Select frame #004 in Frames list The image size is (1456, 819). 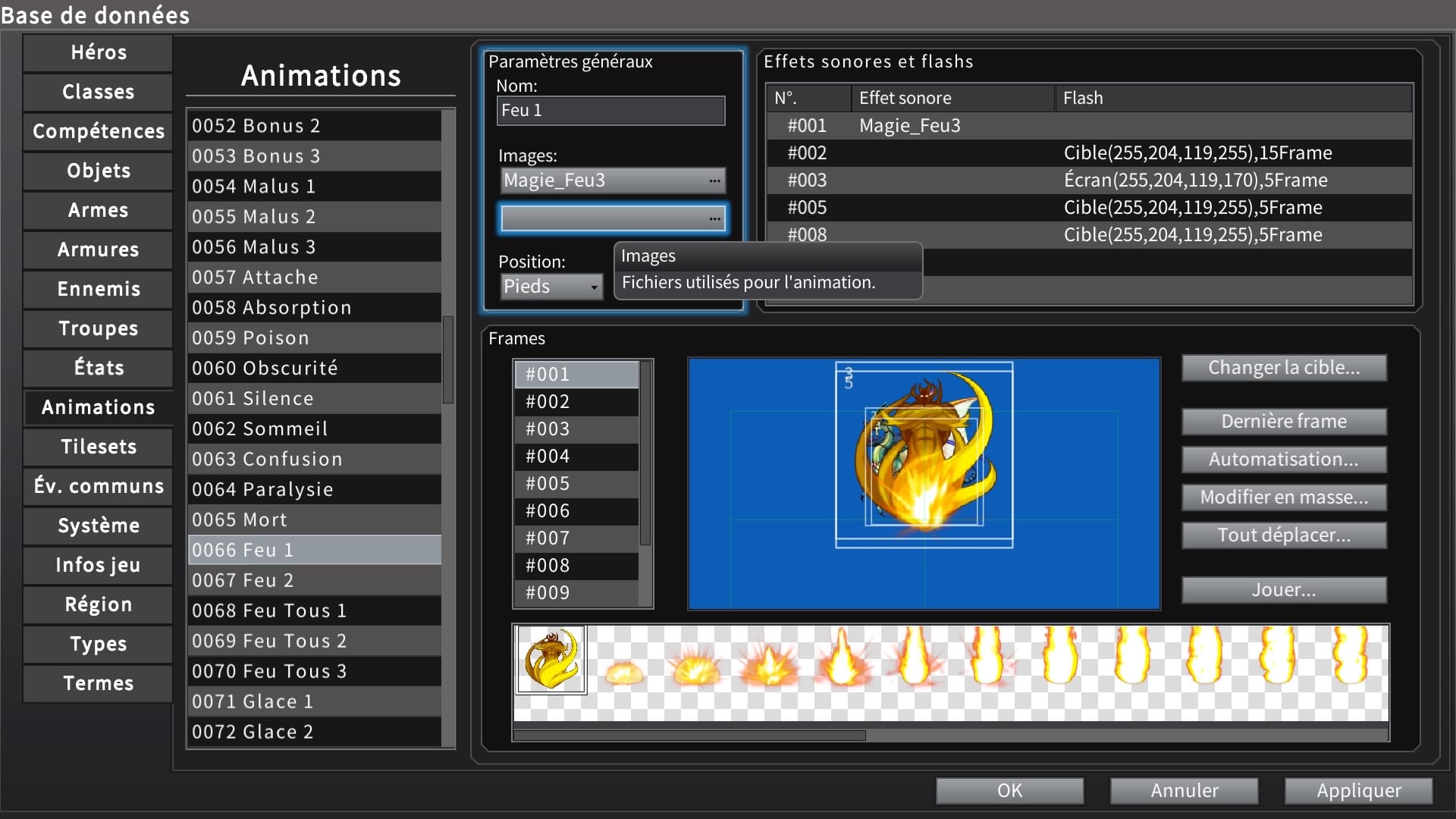coord(576,457)
